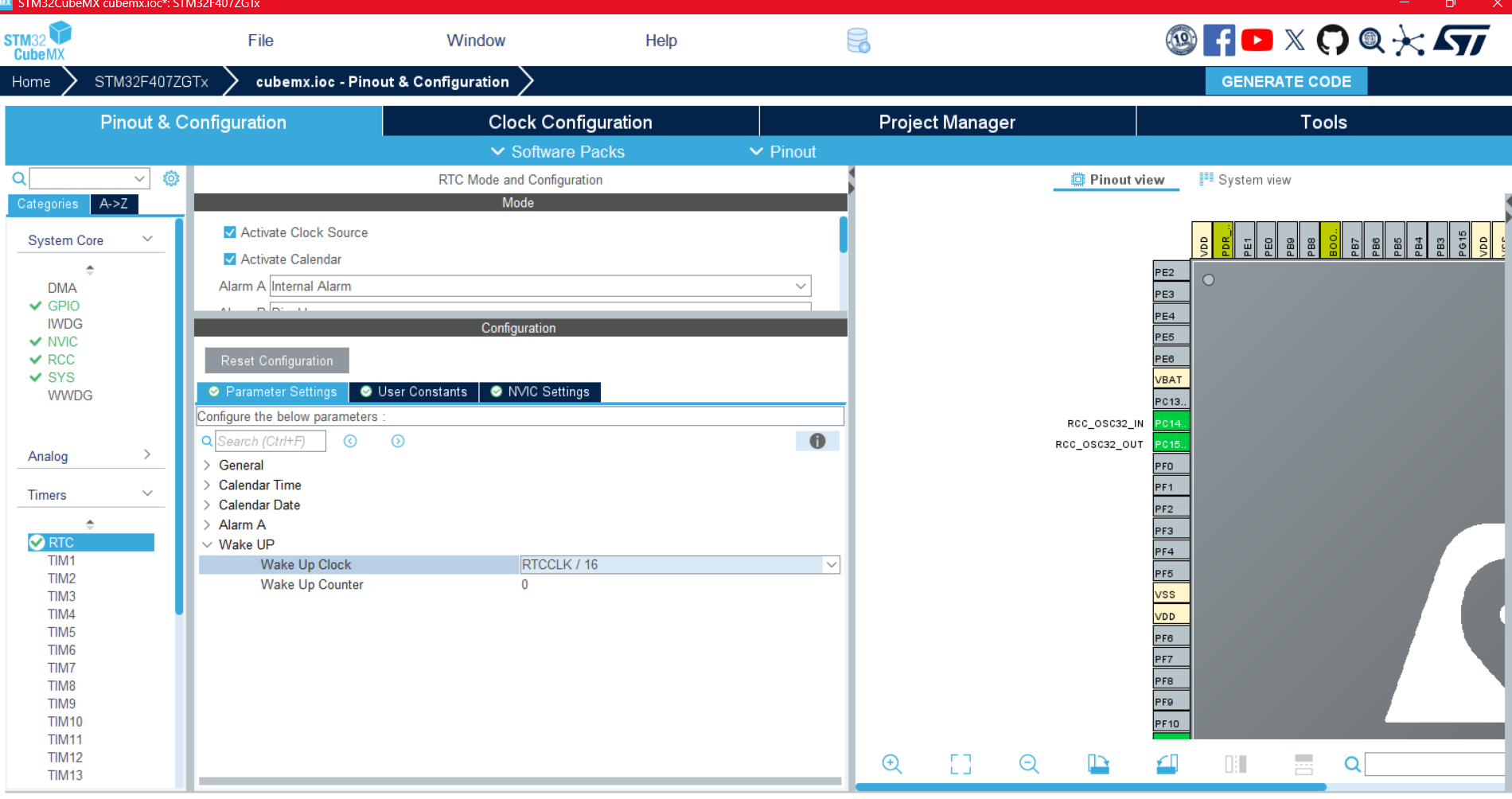The height and width of the screenshot is (799, 1512).
Task: Go to Home breadcrumb
Action: [x=31, y=82]
